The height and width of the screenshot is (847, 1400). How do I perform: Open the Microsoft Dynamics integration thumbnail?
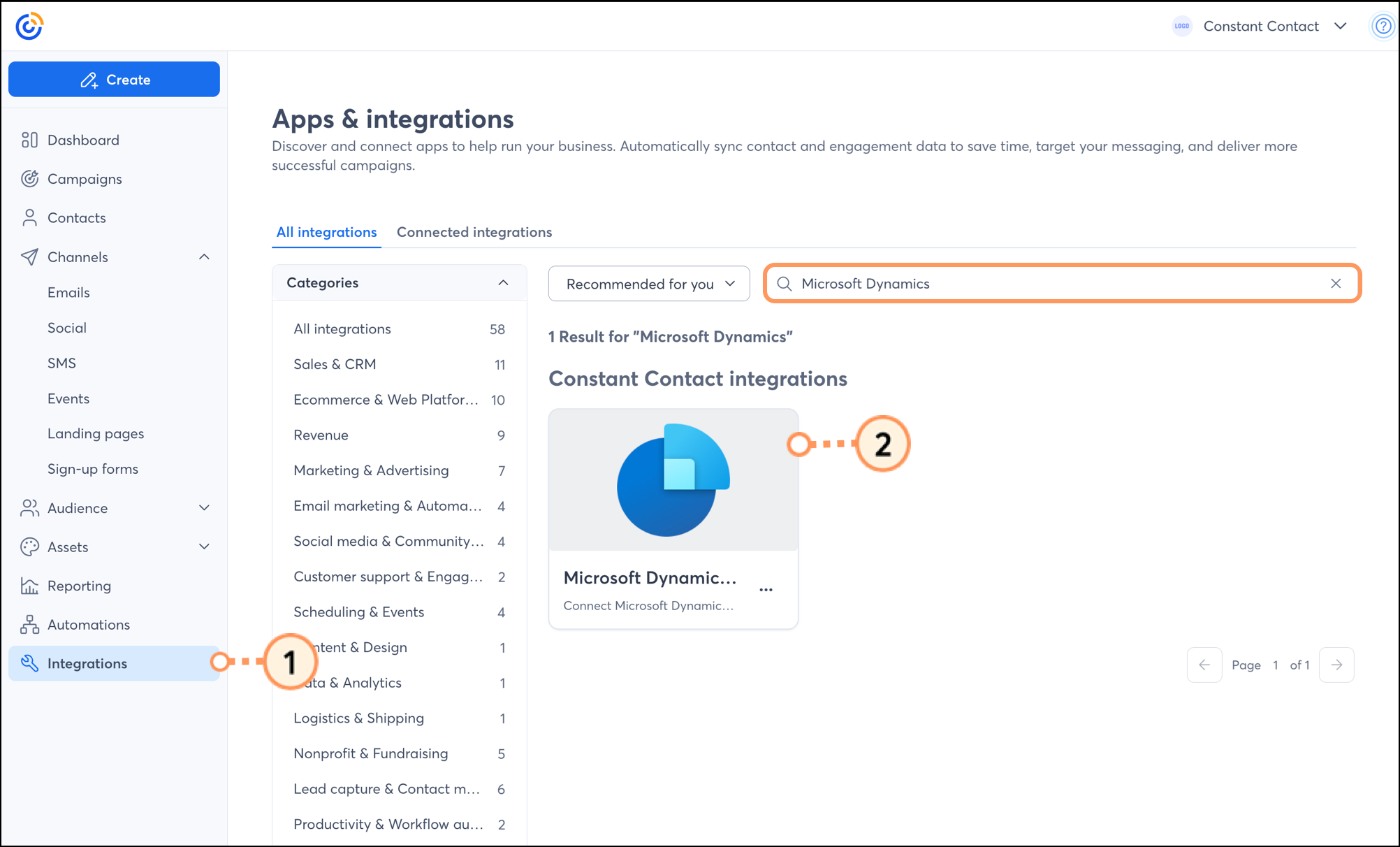[x=673, y=481]
